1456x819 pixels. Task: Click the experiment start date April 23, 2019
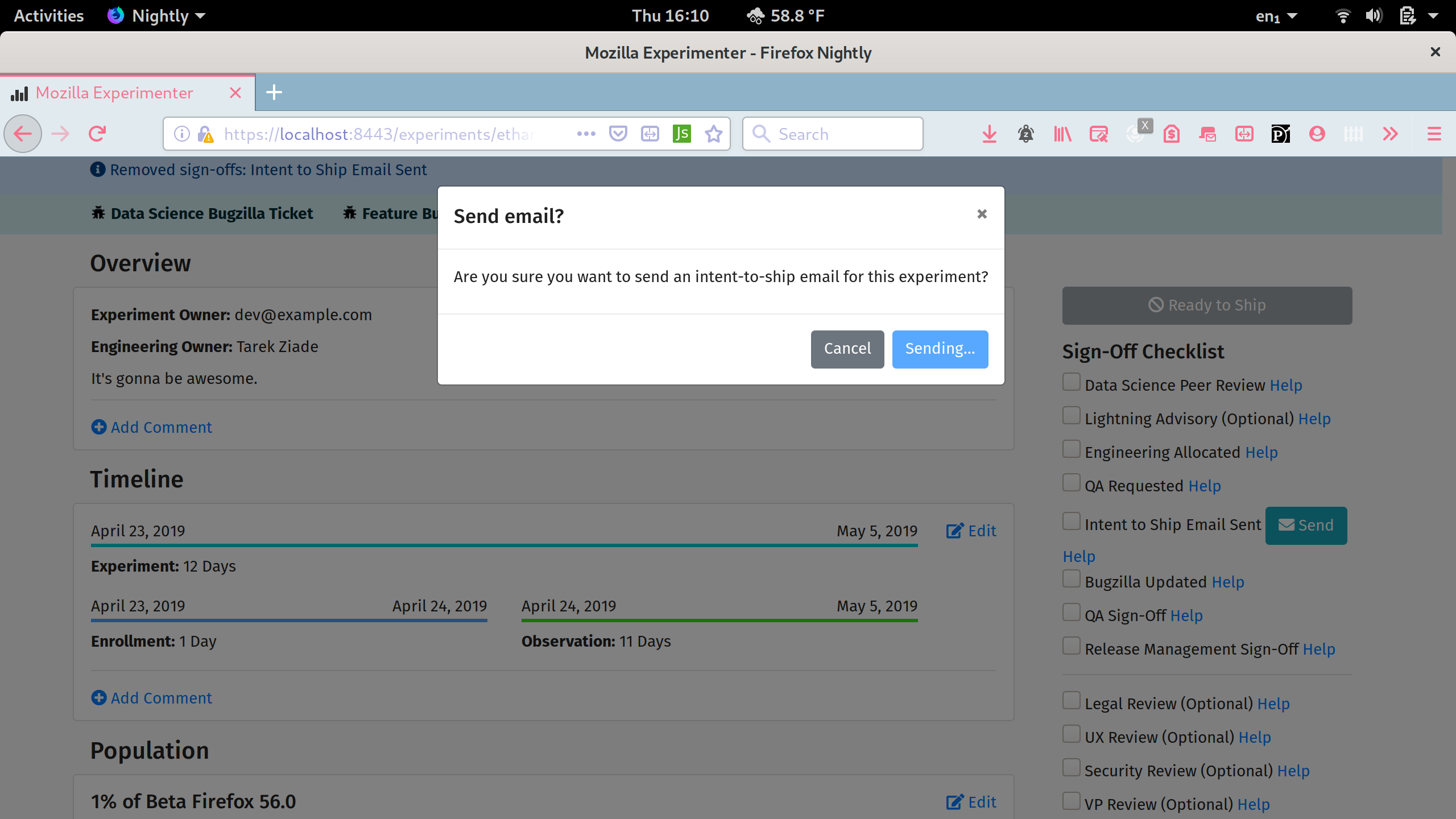coord(138,531)
